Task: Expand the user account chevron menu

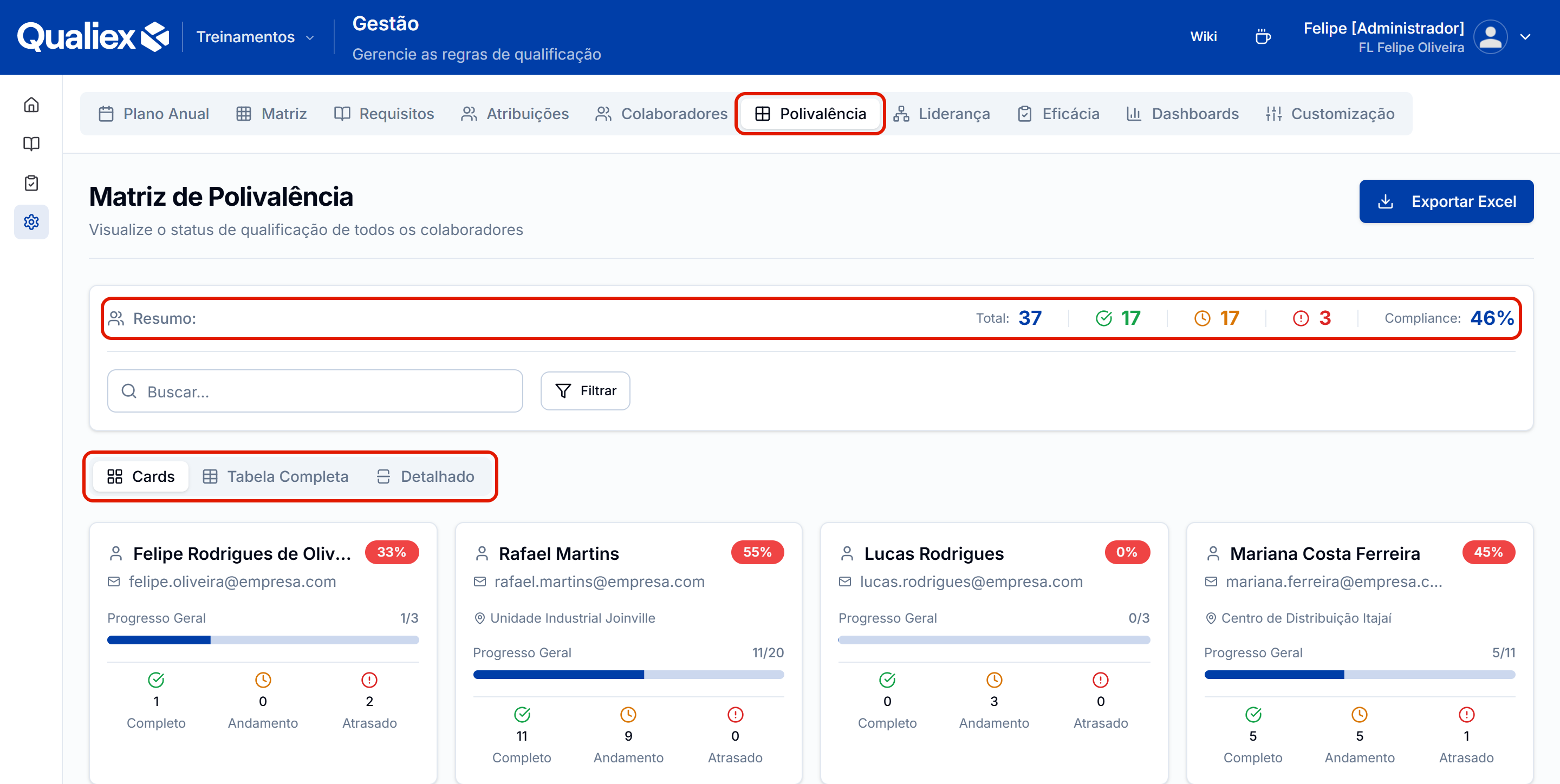Action: (1525, 37)
